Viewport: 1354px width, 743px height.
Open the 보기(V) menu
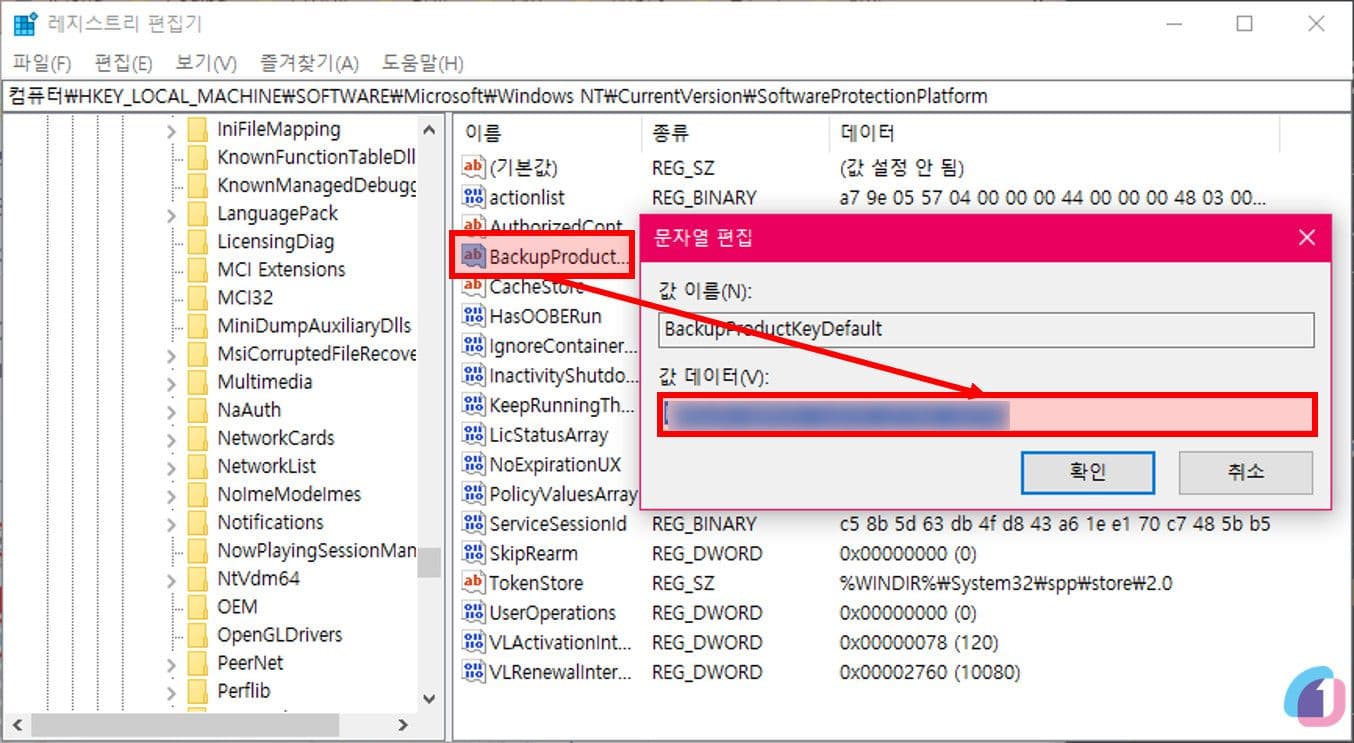pos(205,63)
